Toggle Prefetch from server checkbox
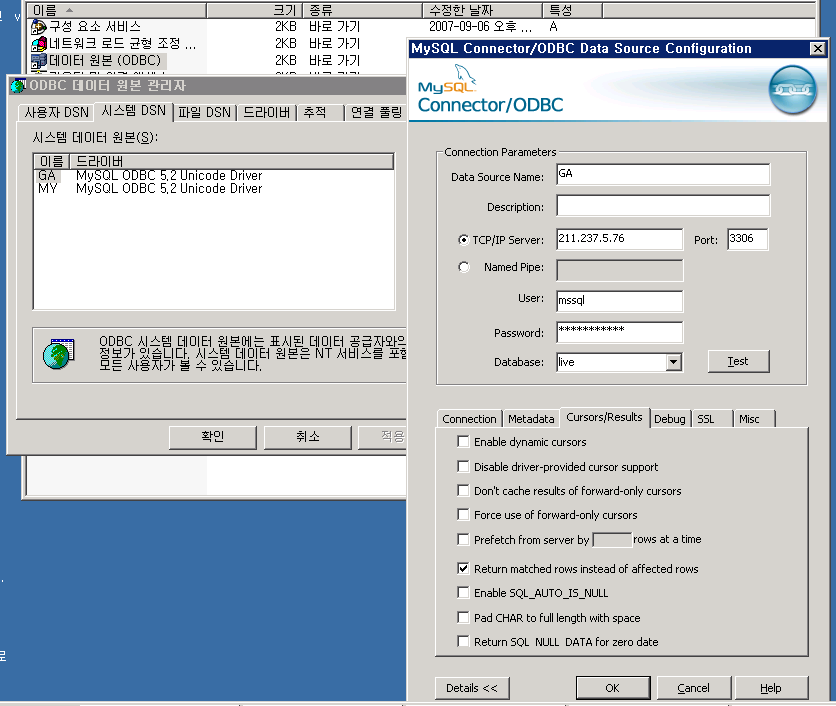Image resolution: width=836 pixels, height=706 pixels. click(463, 540)
